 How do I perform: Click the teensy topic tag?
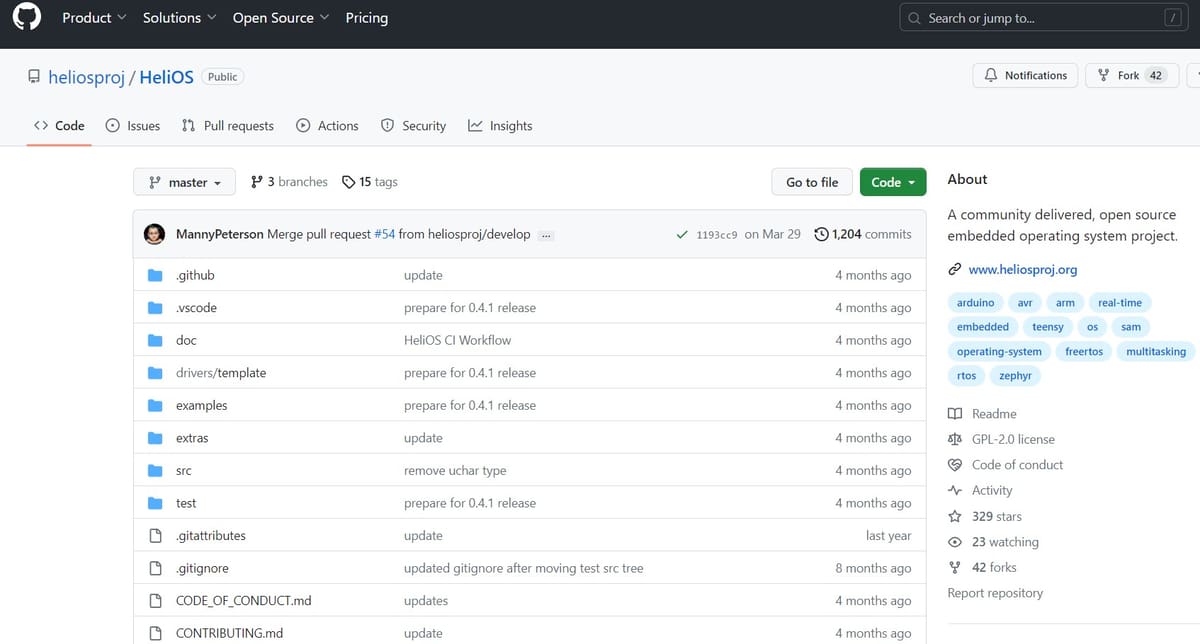click(x=1048, y=326)
